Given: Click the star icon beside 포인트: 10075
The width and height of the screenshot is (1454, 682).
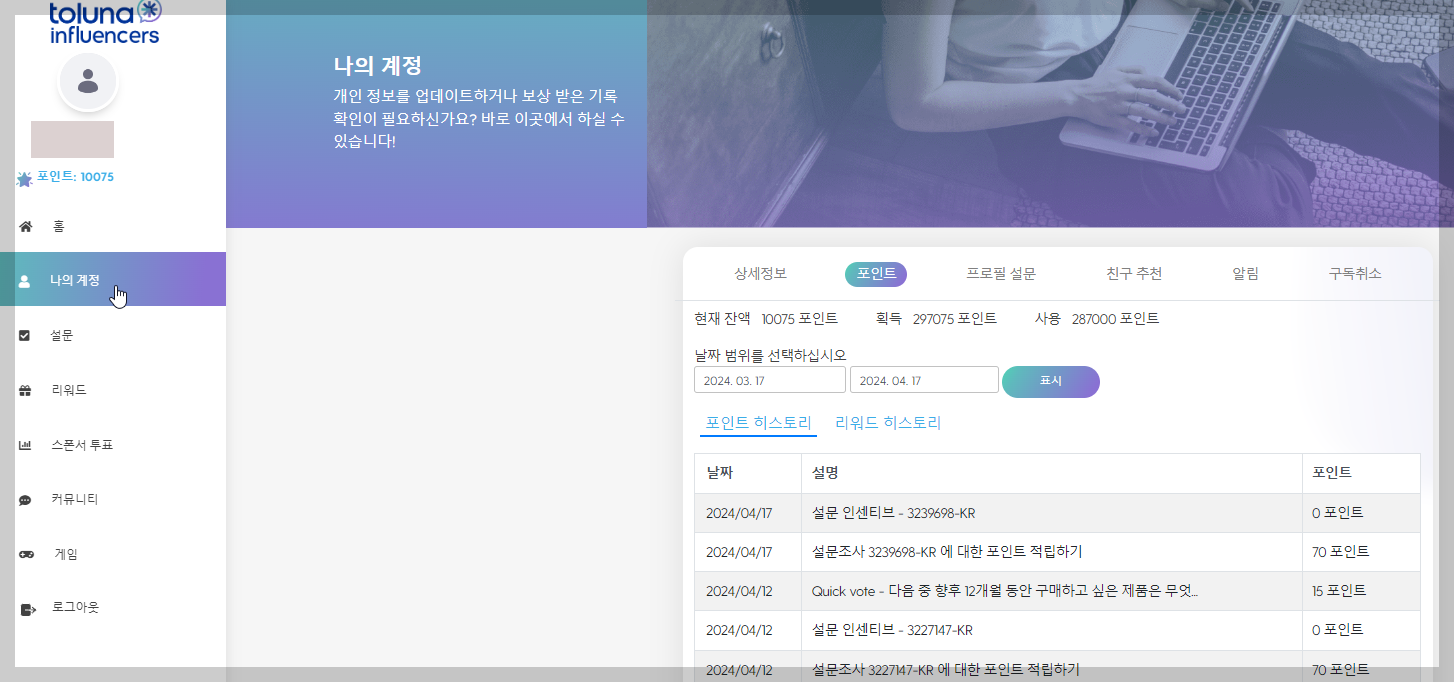Looking at the screenshot, I should click(23, 180).
